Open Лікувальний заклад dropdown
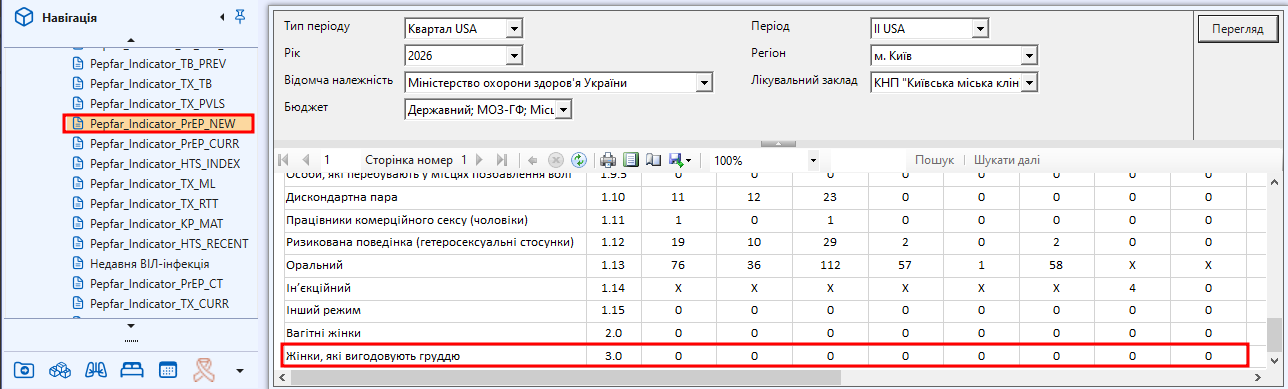The image size is (1288, 389). click(1028, 82)
